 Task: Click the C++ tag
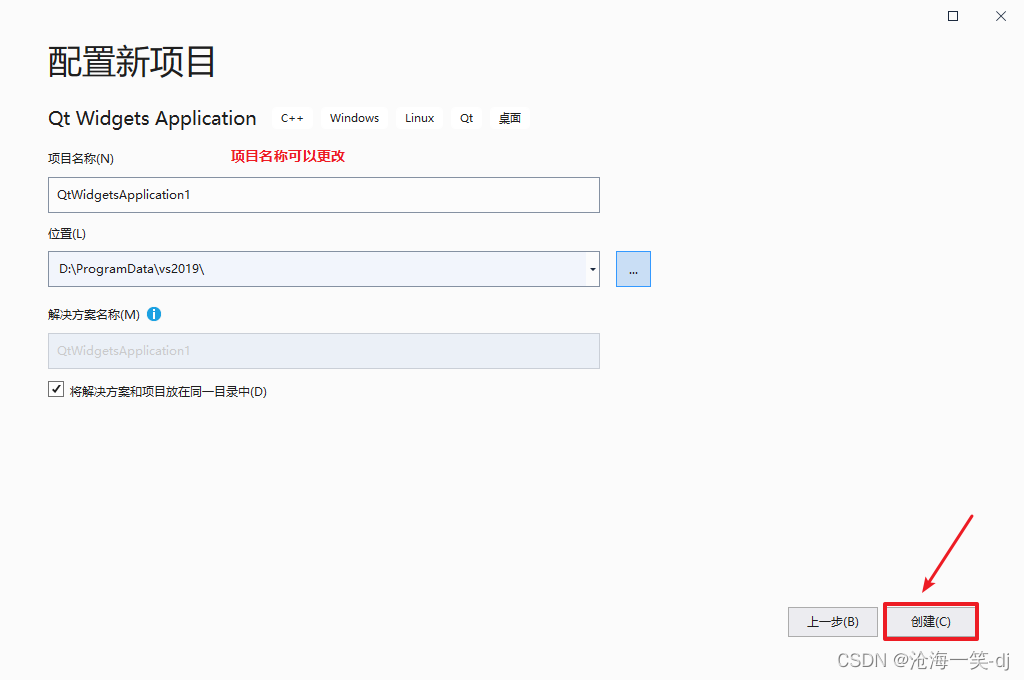click(292, 118)
